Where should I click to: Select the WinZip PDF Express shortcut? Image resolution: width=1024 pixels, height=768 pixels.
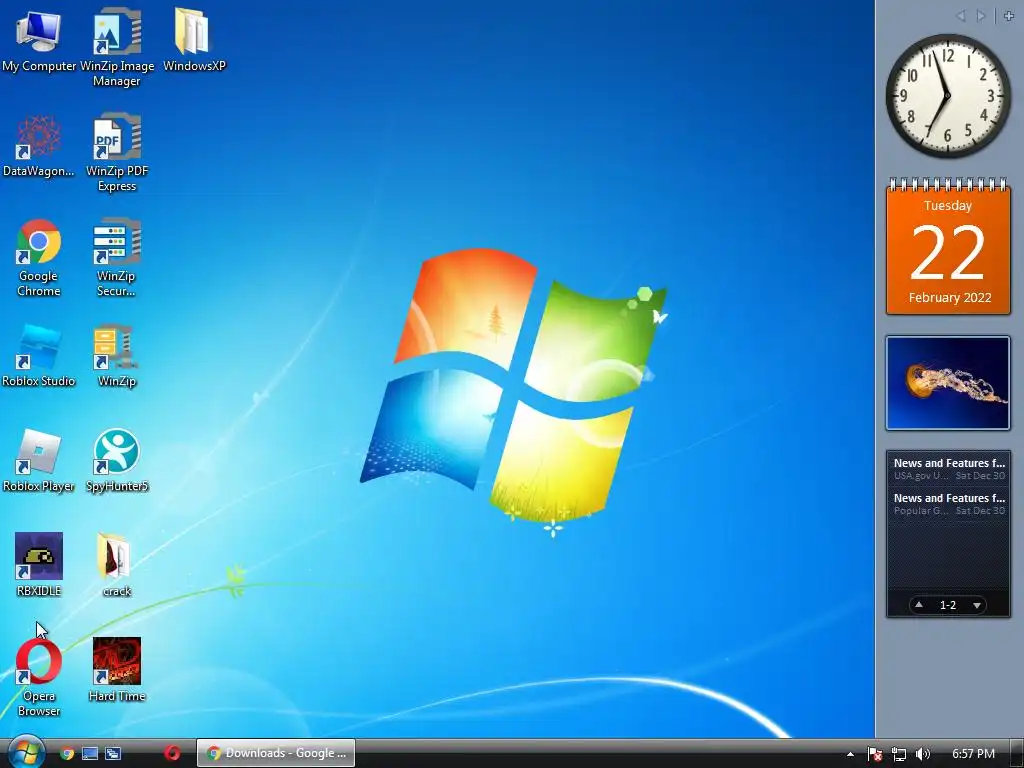coord(117,152)
